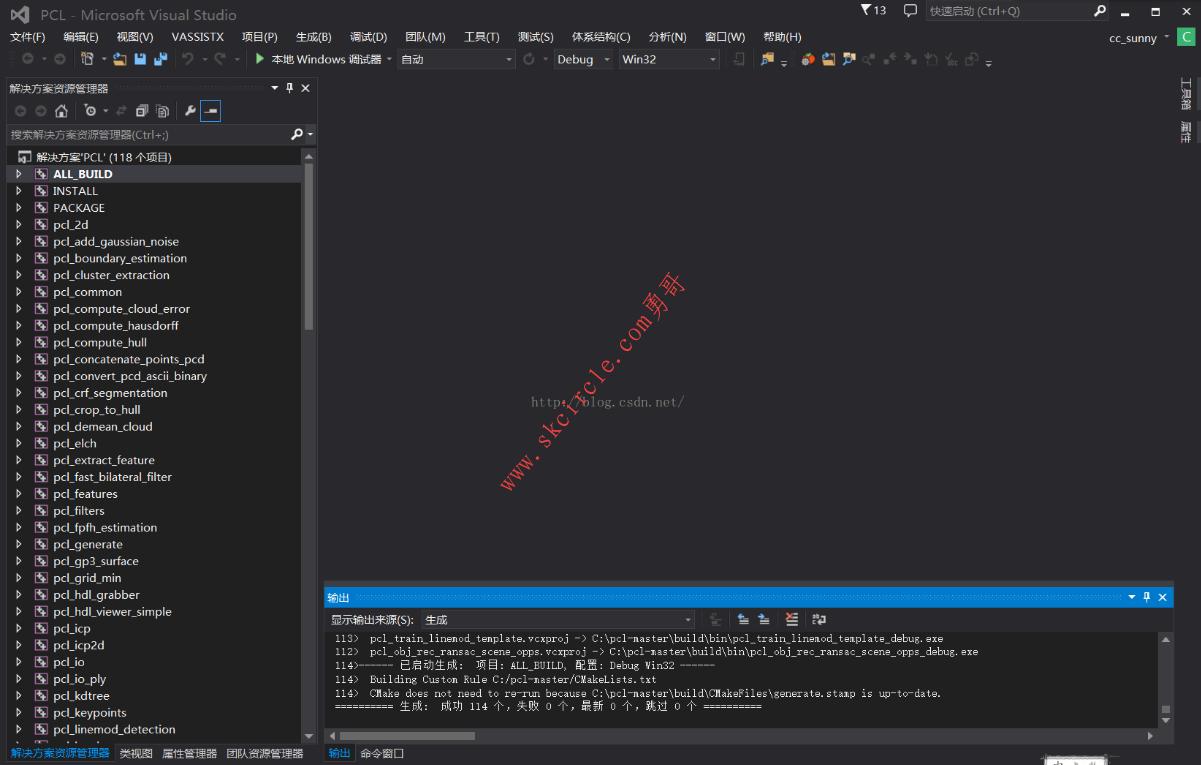Open the cc_sunny account dropdown

[1139, 38]
